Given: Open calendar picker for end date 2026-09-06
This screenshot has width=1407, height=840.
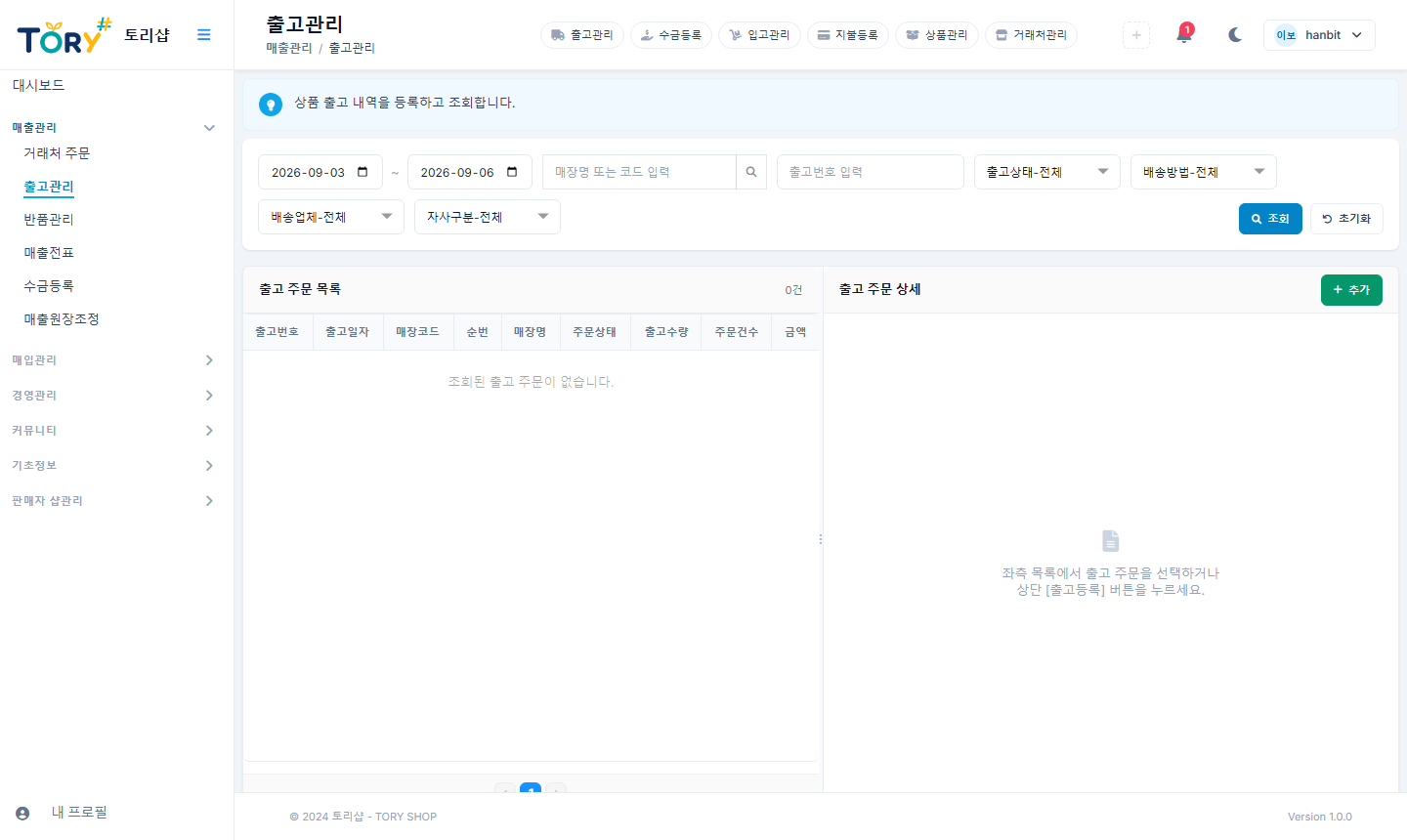Looking at the screenshot, I should tap(512, 172).
